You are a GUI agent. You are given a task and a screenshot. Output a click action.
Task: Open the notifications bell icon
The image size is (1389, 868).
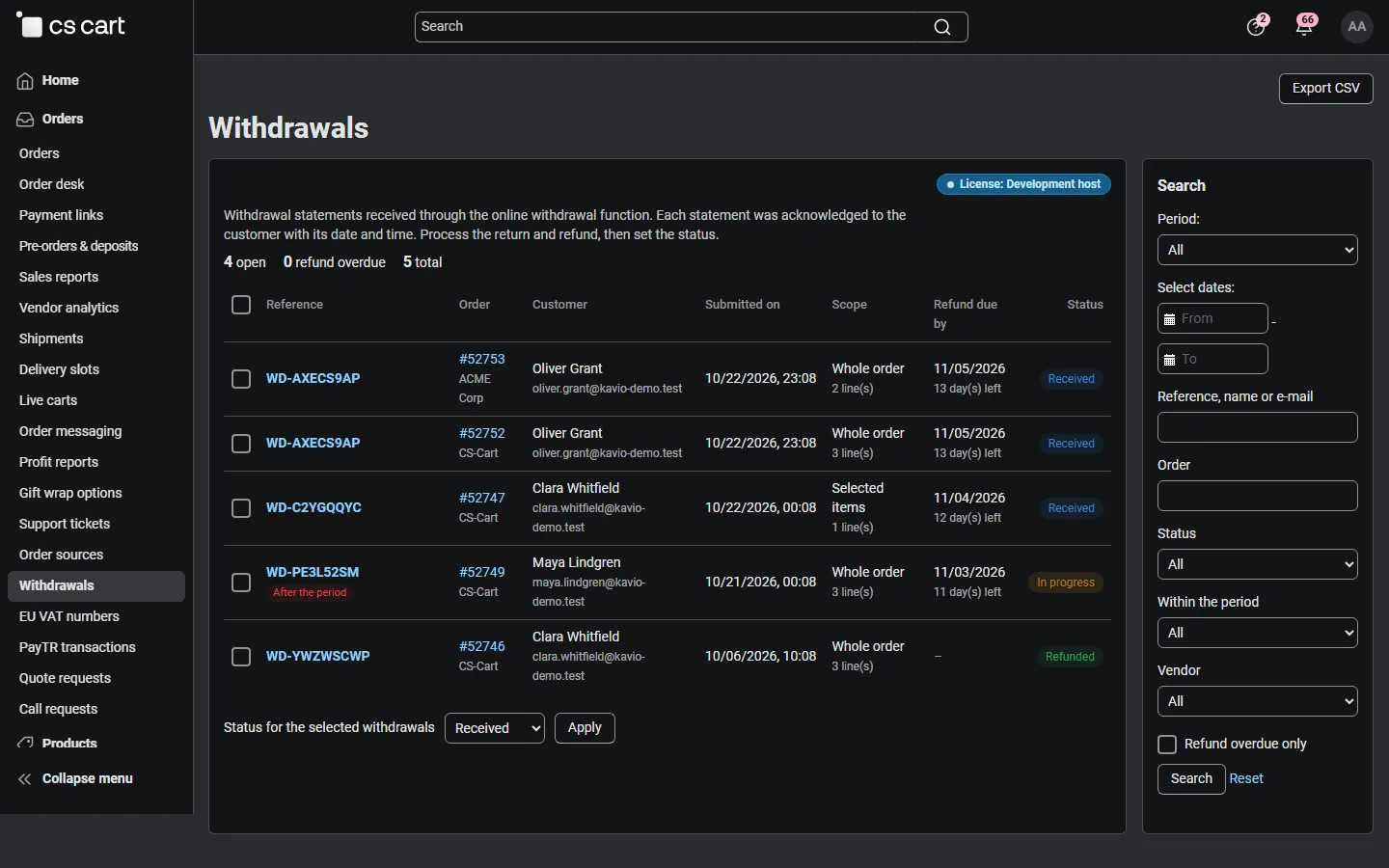[1305, 26]
